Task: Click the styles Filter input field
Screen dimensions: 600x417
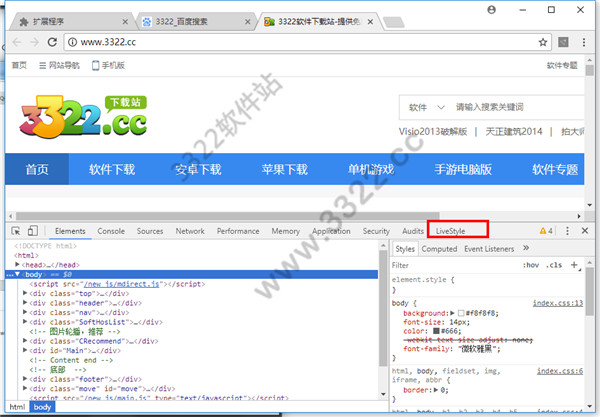Action: point(455,265)
